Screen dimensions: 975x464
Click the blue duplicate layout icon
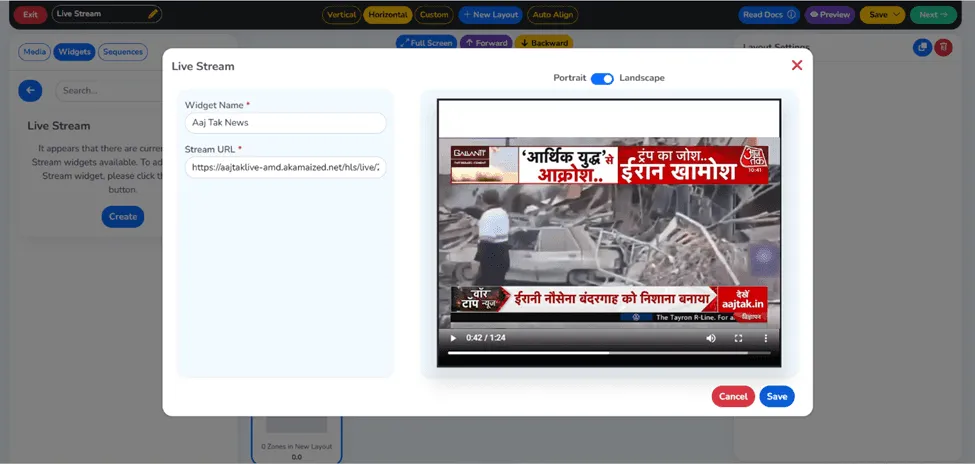[922, 47]
